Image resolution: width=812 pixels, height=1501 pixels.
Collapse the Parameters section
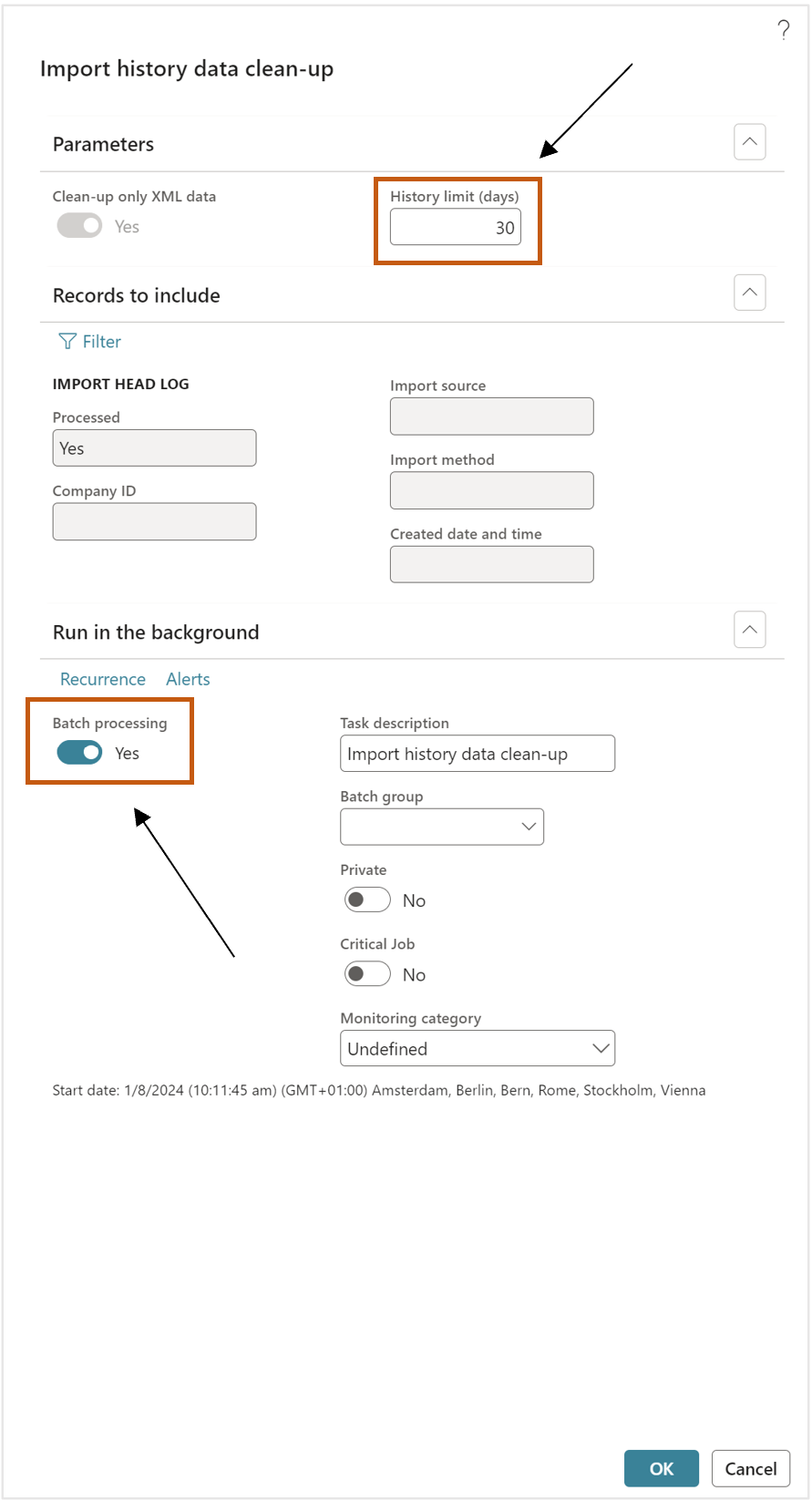click(749, 142)
